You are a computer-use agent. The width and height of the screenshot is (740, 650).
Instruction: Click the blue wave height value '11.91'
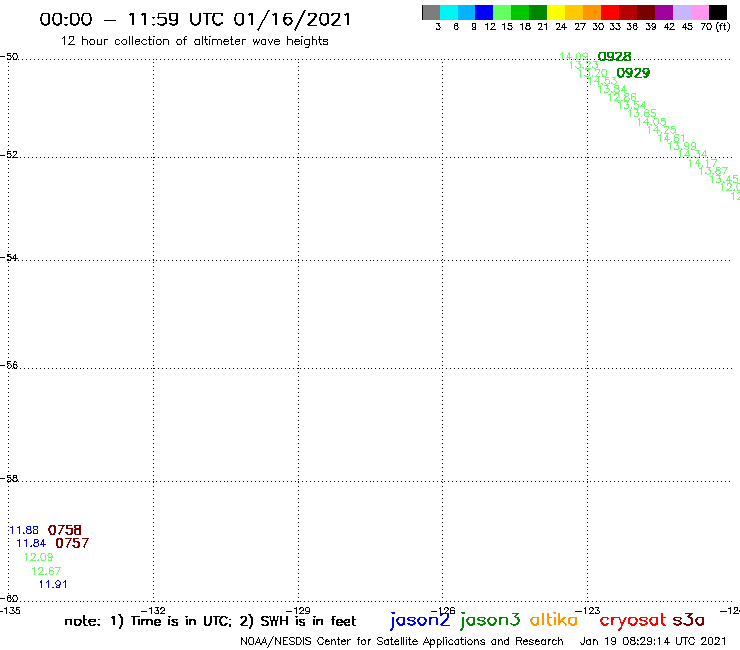coord(53,584)
